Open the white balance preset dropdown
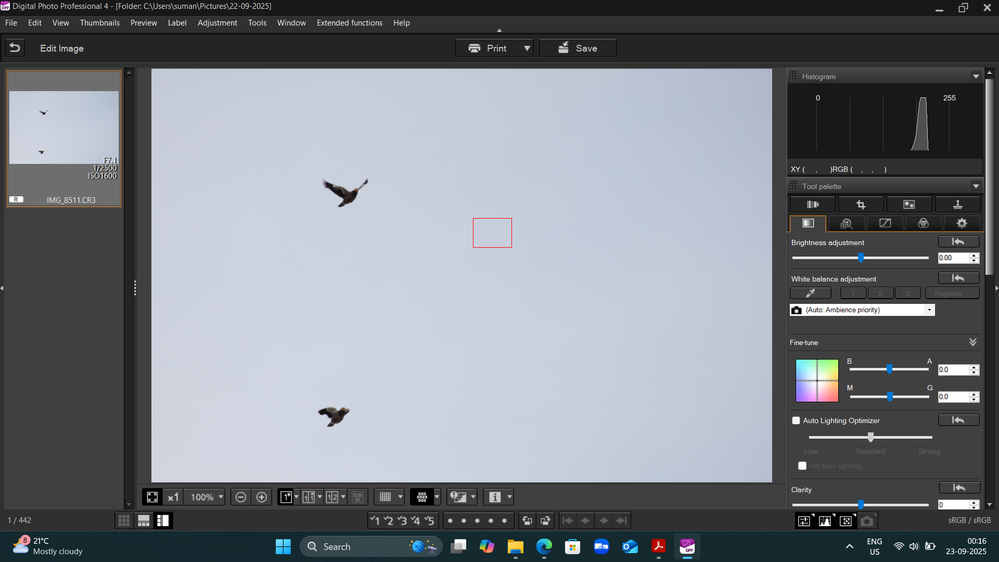This screenshot has height=562, width=999. (x=862, y=310)
